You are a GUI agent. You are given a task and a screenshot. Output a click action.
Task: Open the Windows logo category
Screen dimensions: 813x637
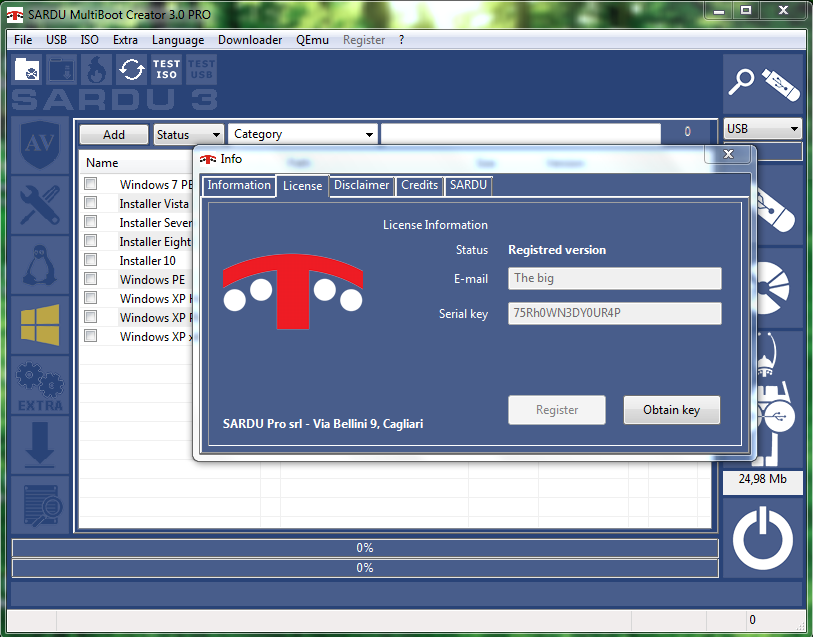[x=40, y=325]
